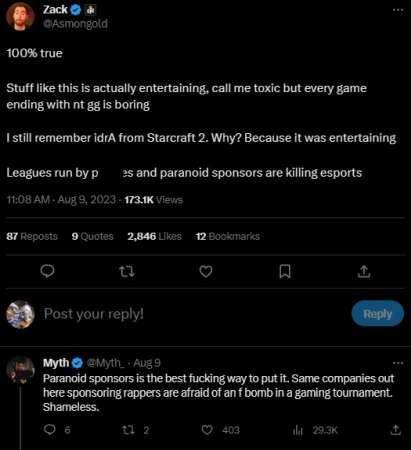Open Myth's profile avatar
The width and height of the screenshot is (411, 450).
tap(20, 370)
